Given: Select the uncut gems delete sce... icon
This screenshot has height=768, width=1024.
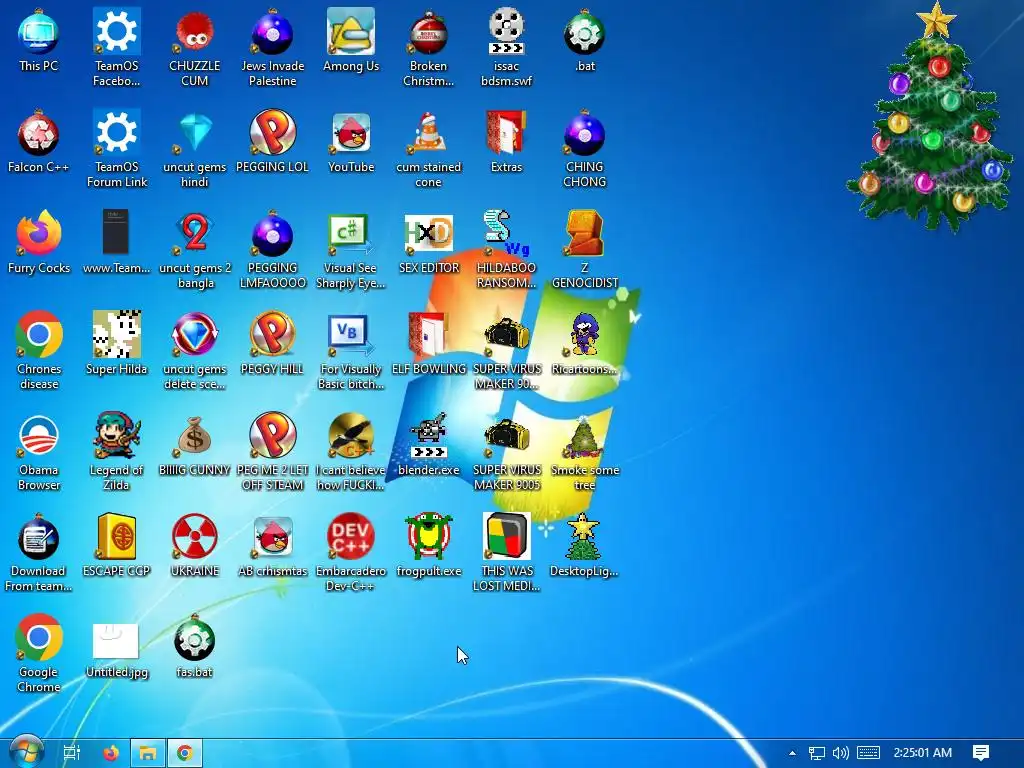Looking at the screenshot, I should coord(195,334).
